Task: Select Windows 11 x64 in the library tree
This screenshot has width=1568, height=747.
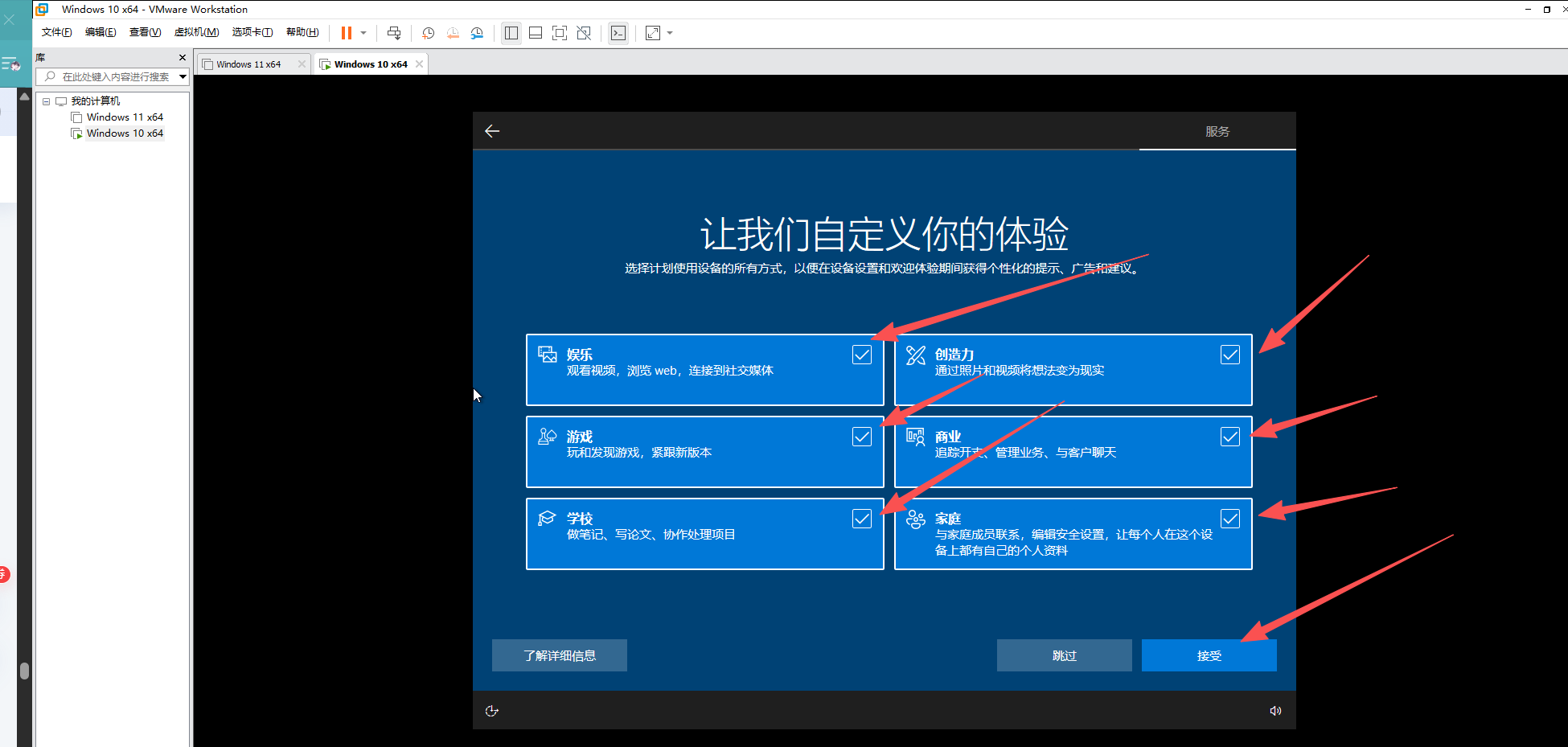Action: coord(125,117)
